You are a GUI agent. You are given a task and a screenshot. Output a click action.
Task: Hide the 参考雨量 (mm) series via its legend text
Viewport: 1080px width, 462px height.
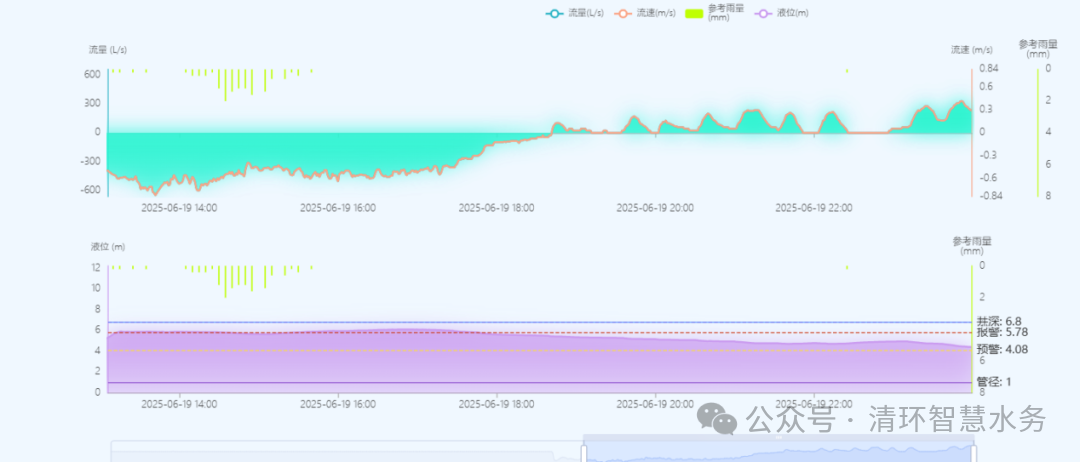point(725,13)
